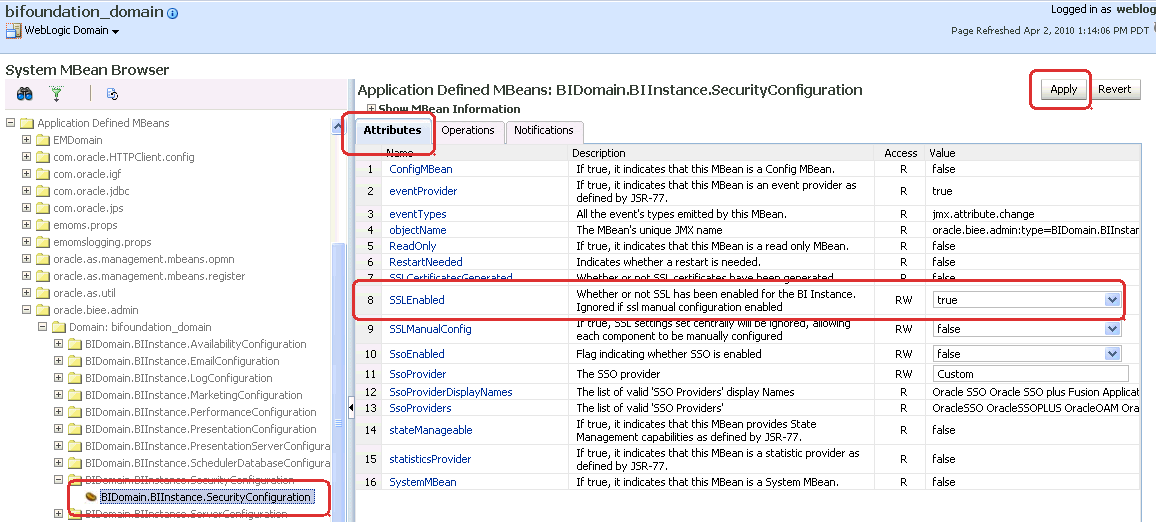The width and height of the screenshot is (1156, 522).
Task: Click the SecurityConfiguration bean icon
Action: pyautogui.click(x=91, y=497)
